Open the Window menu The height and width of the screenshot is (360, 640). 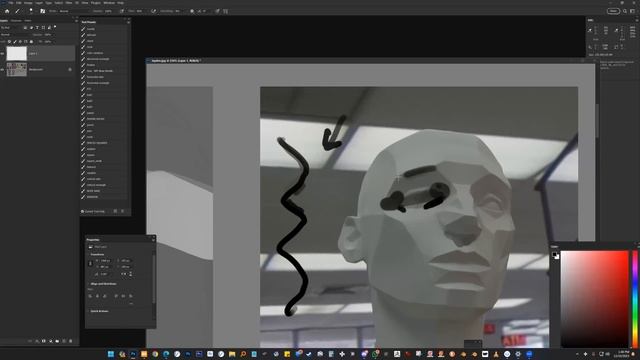[109, 3]
